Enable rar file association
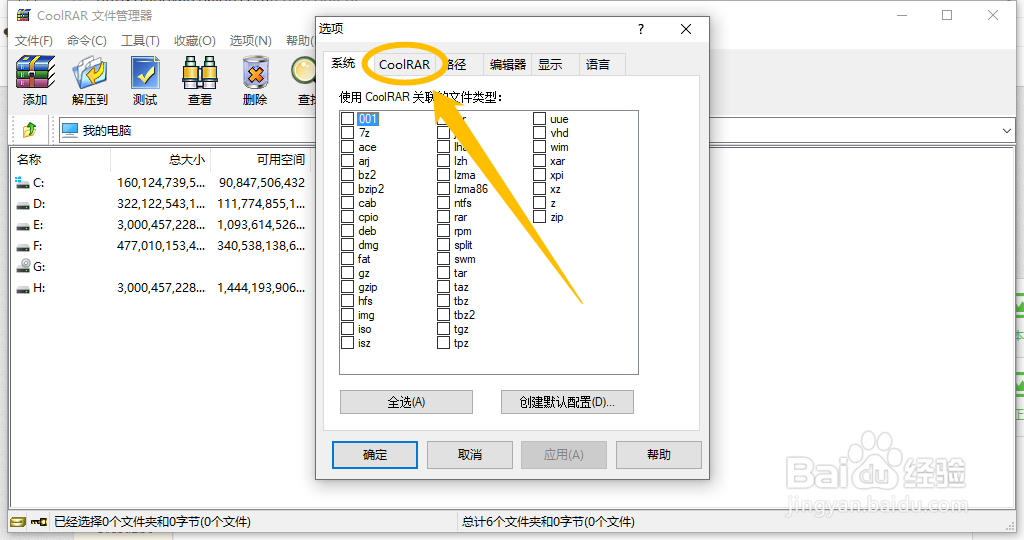1024x540 pixels. (443, 217)
